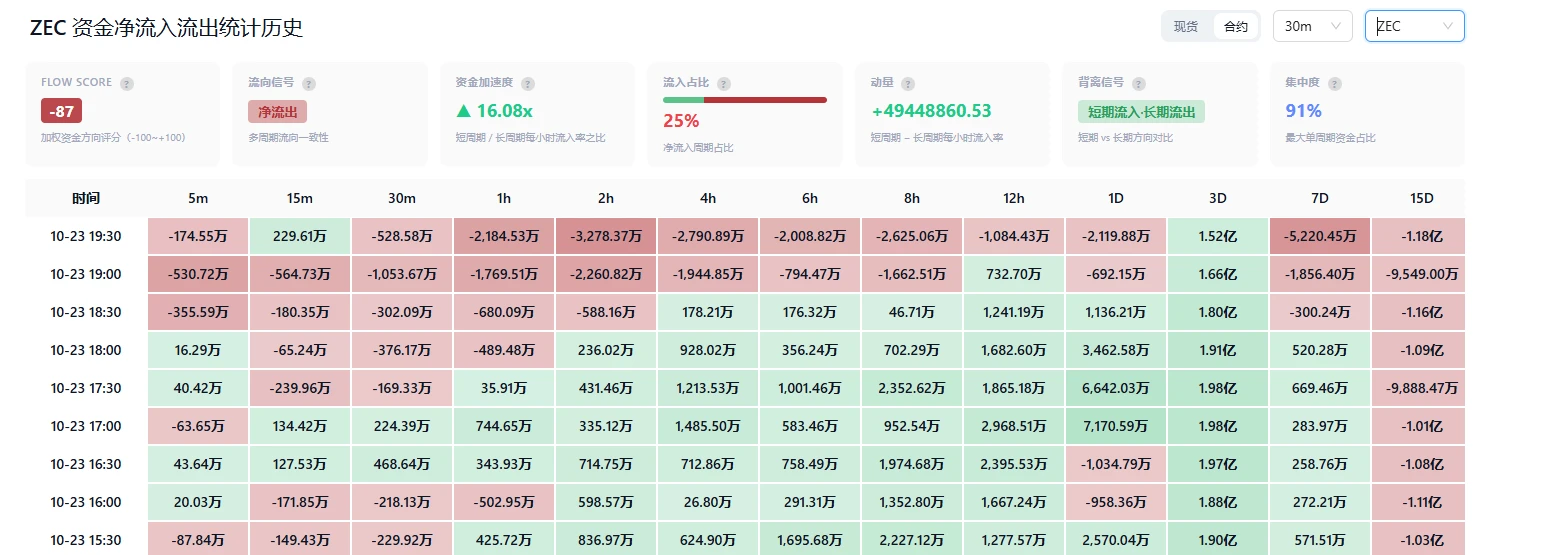The height and width of the screenshot is (555, 1557).
Task: Select the 10-23 15:30 time row label
Action: 86,540
